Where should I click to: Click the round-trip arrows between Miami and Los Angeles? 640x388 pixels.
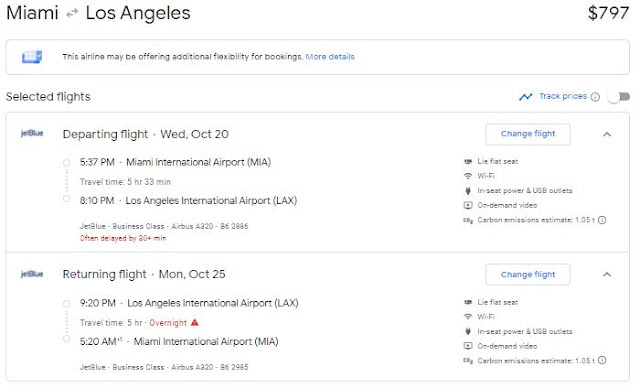pos(72,13)
